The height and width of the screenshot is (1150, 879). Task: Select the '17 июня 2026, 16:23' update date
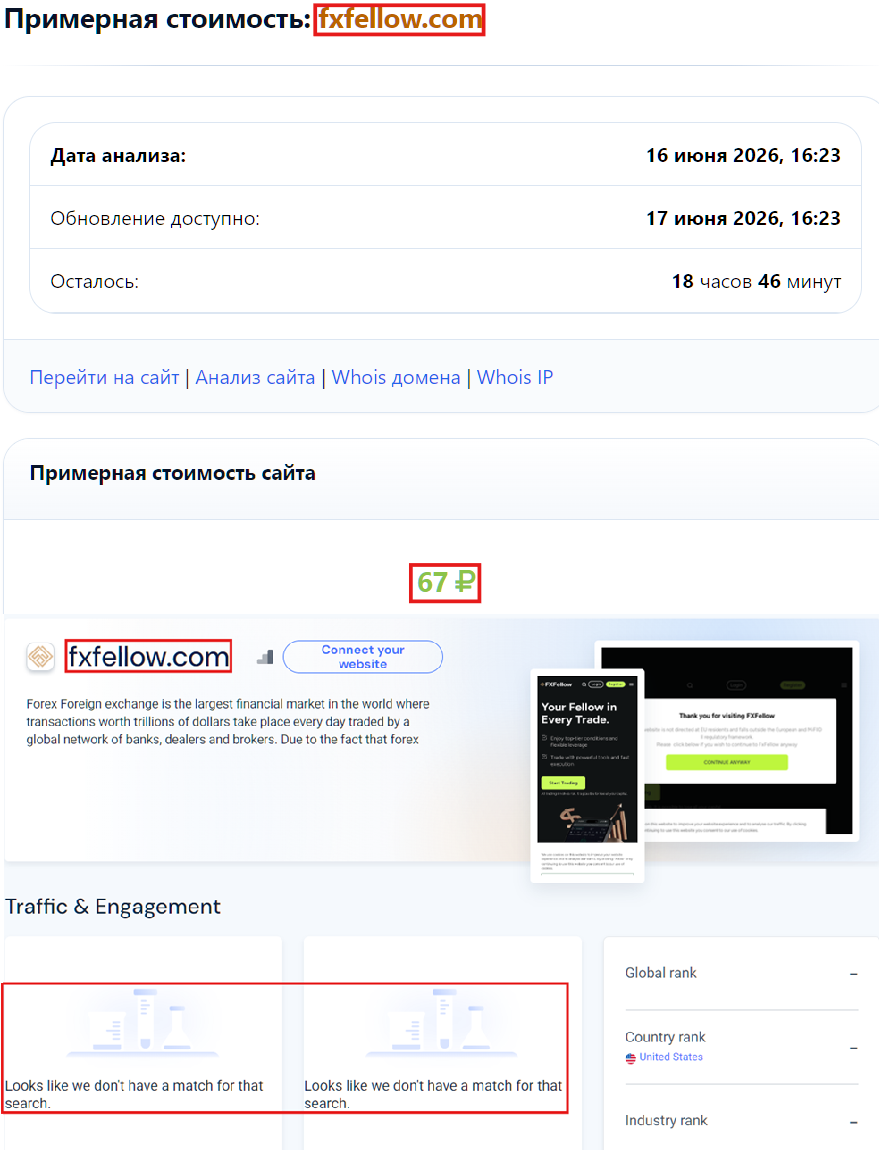point(743,219)
